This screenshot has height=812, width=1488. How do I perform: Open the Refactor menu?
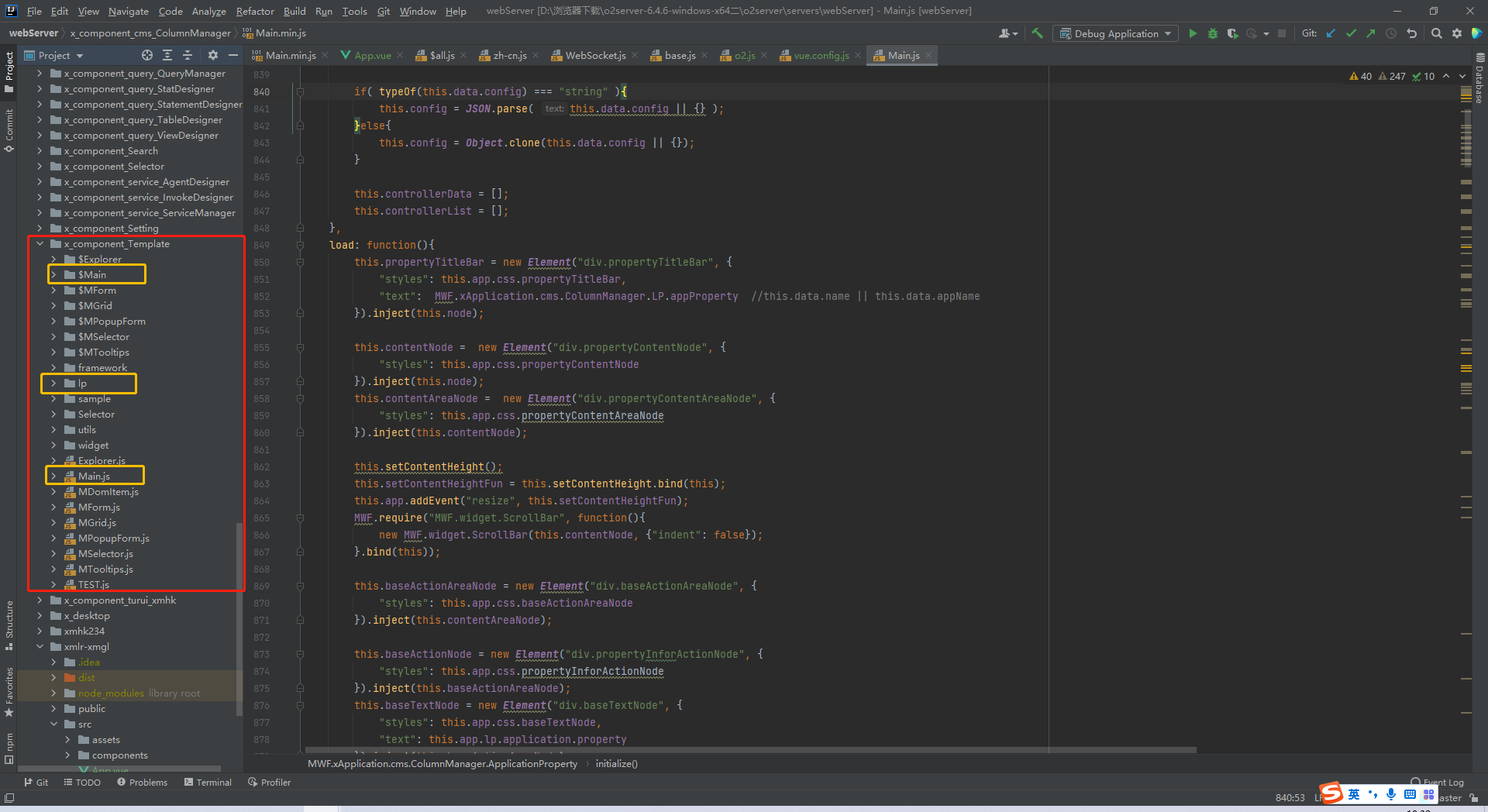coord(255,11)
